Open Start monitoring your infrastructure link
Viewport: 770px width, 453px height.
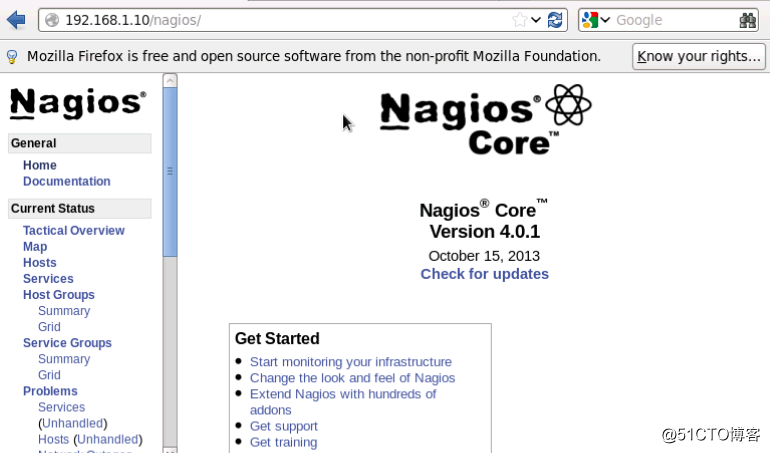click(x=351, y=362)
